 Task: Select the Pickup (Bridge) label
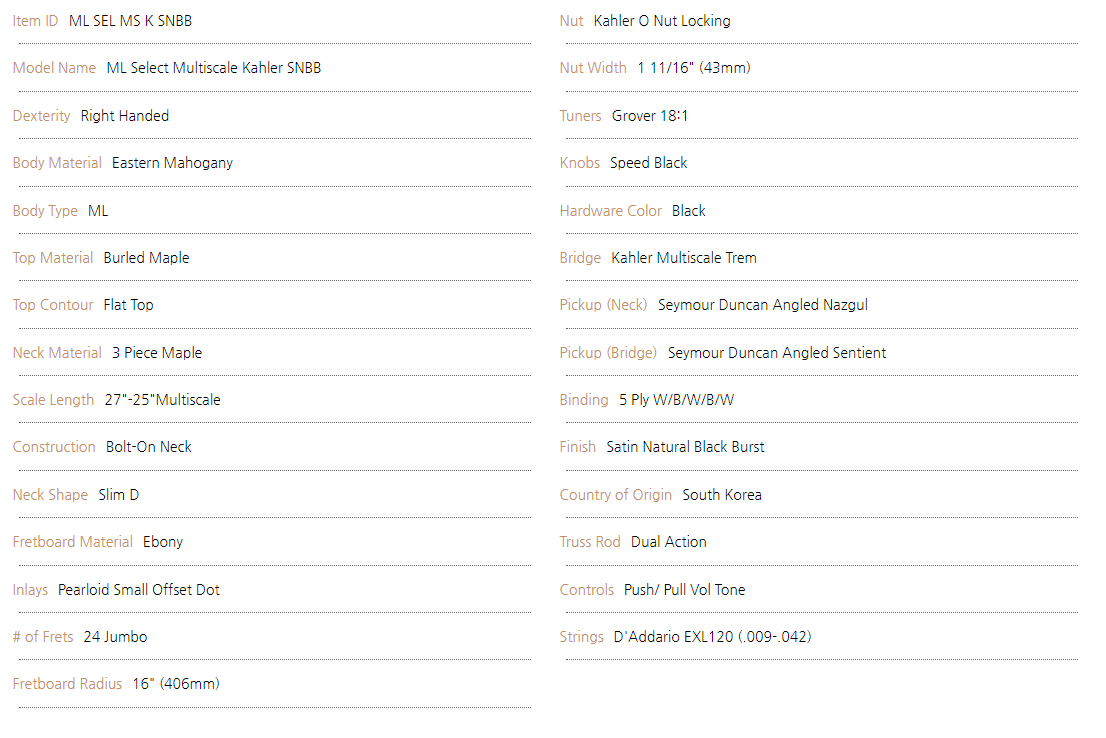(x=608, y=353)
